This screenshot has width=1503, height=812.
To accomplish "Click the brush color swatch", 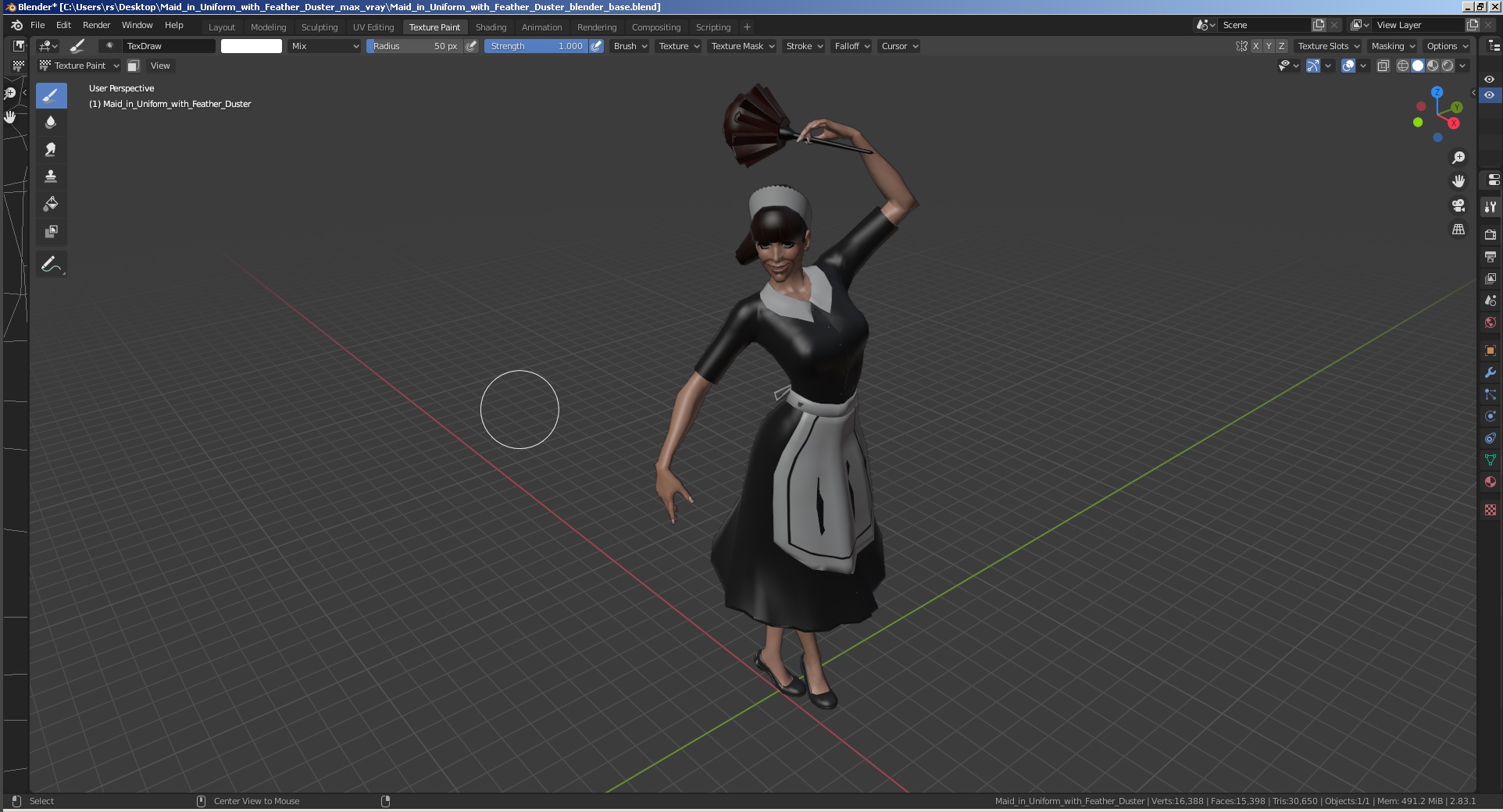I will click(252, 46).
